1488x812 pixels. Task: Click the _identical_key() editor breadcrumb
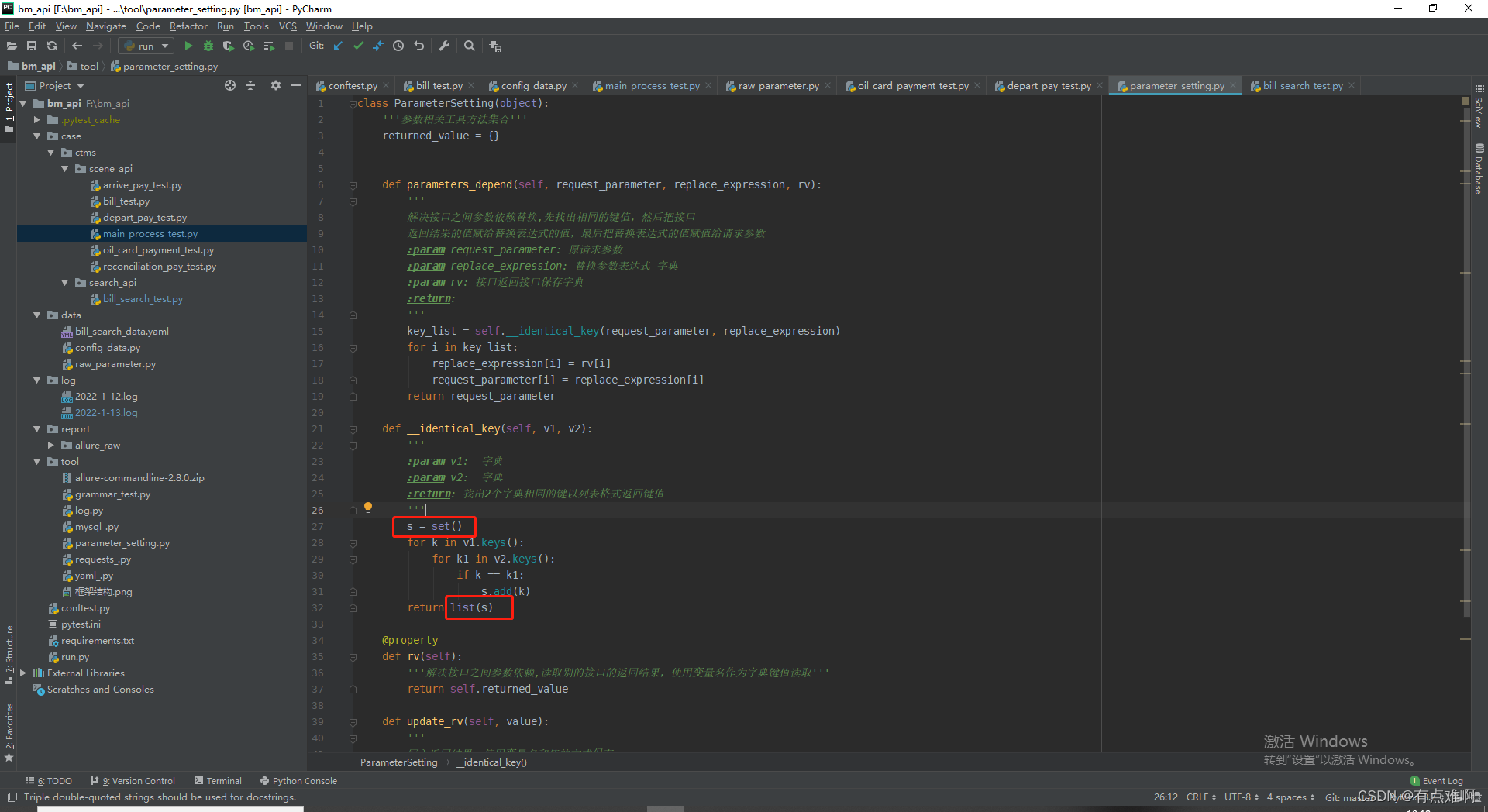click(491, 762)
